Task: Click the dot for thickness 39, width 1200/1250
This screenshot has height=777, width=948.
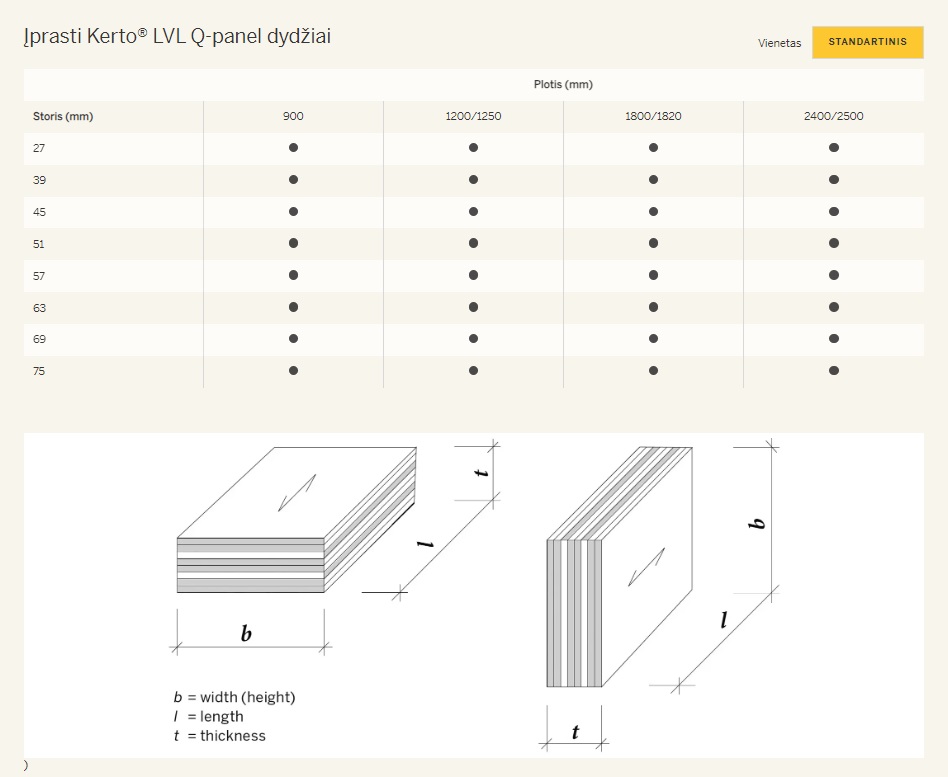Action: click(x=473, y=180)
